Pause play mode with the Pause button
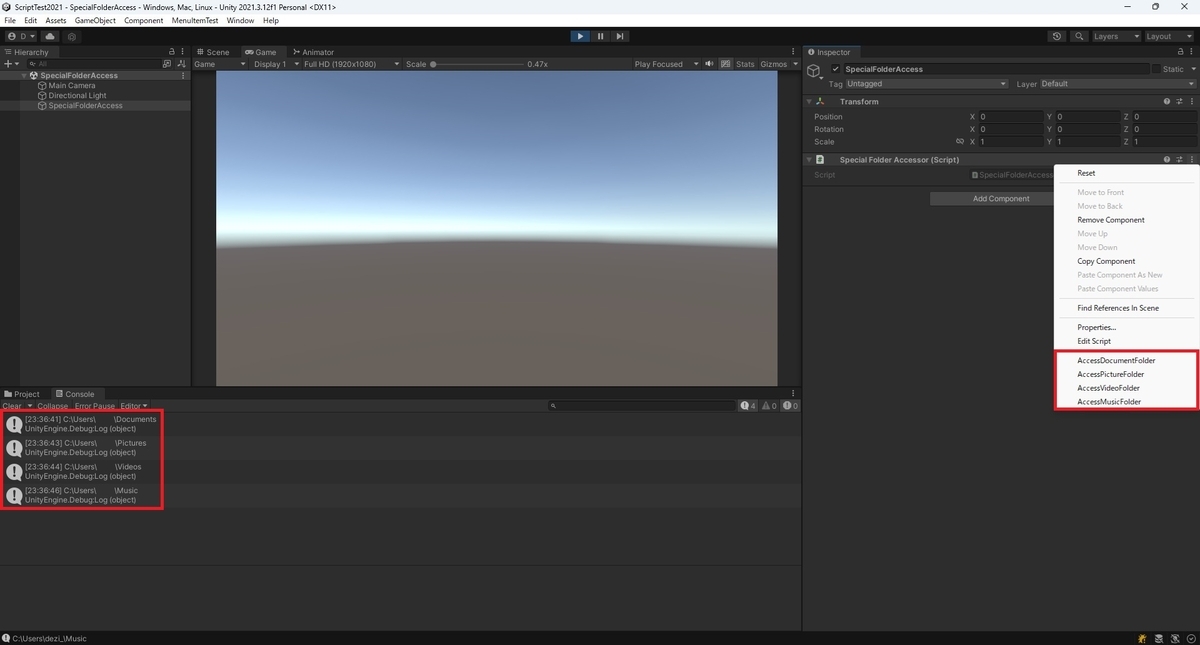 tap(600, 36)
